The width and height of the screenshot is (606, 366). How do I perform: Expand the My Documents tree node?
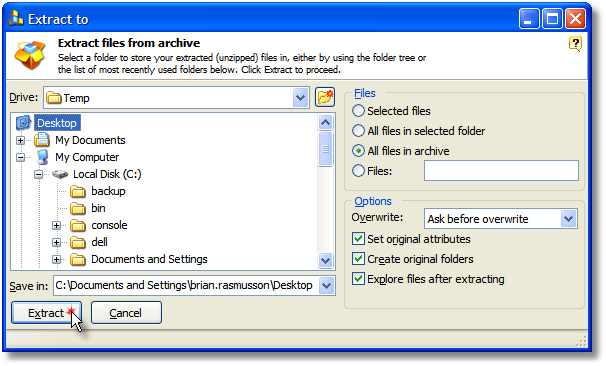pos(20,140)
